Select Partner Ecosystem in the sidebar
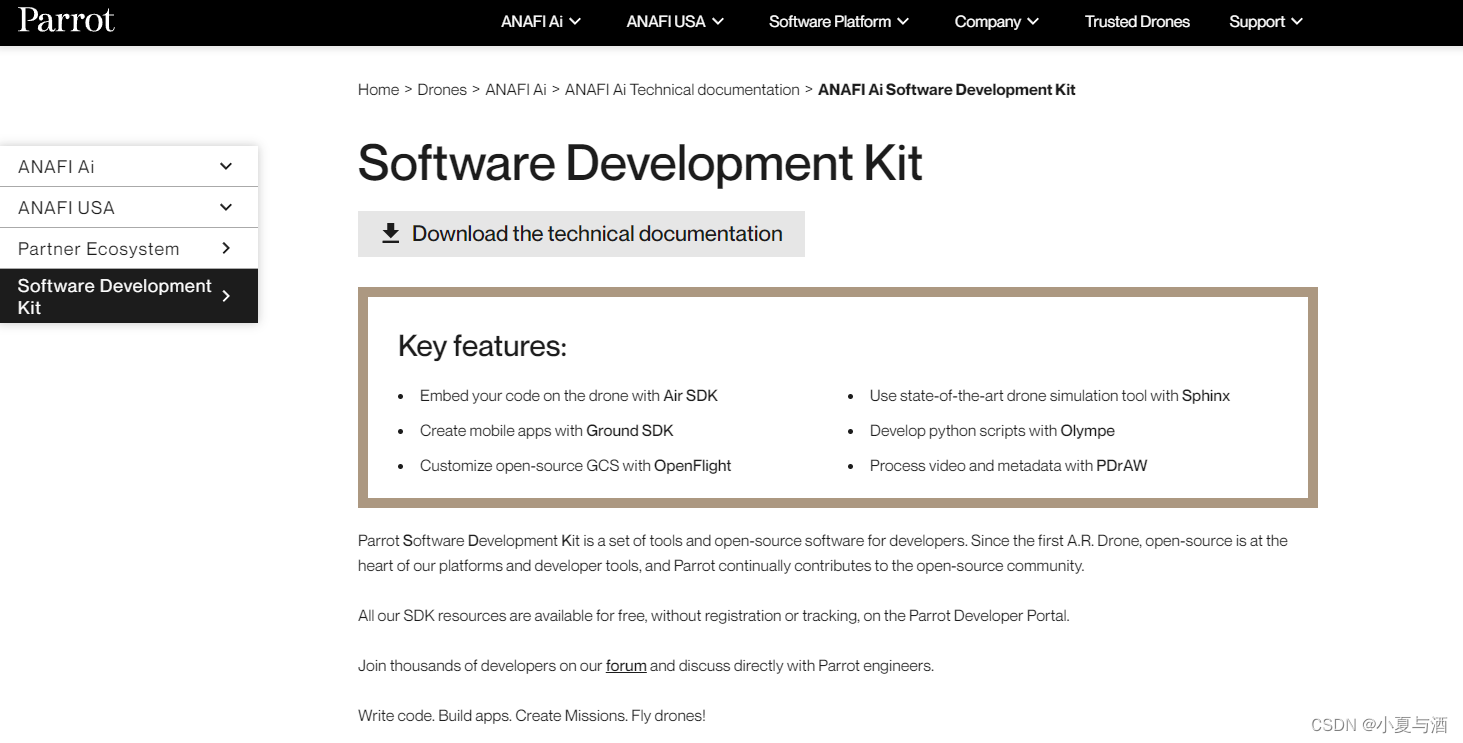This screenshot has height=743, width=1463. click(x=129, y=248)
